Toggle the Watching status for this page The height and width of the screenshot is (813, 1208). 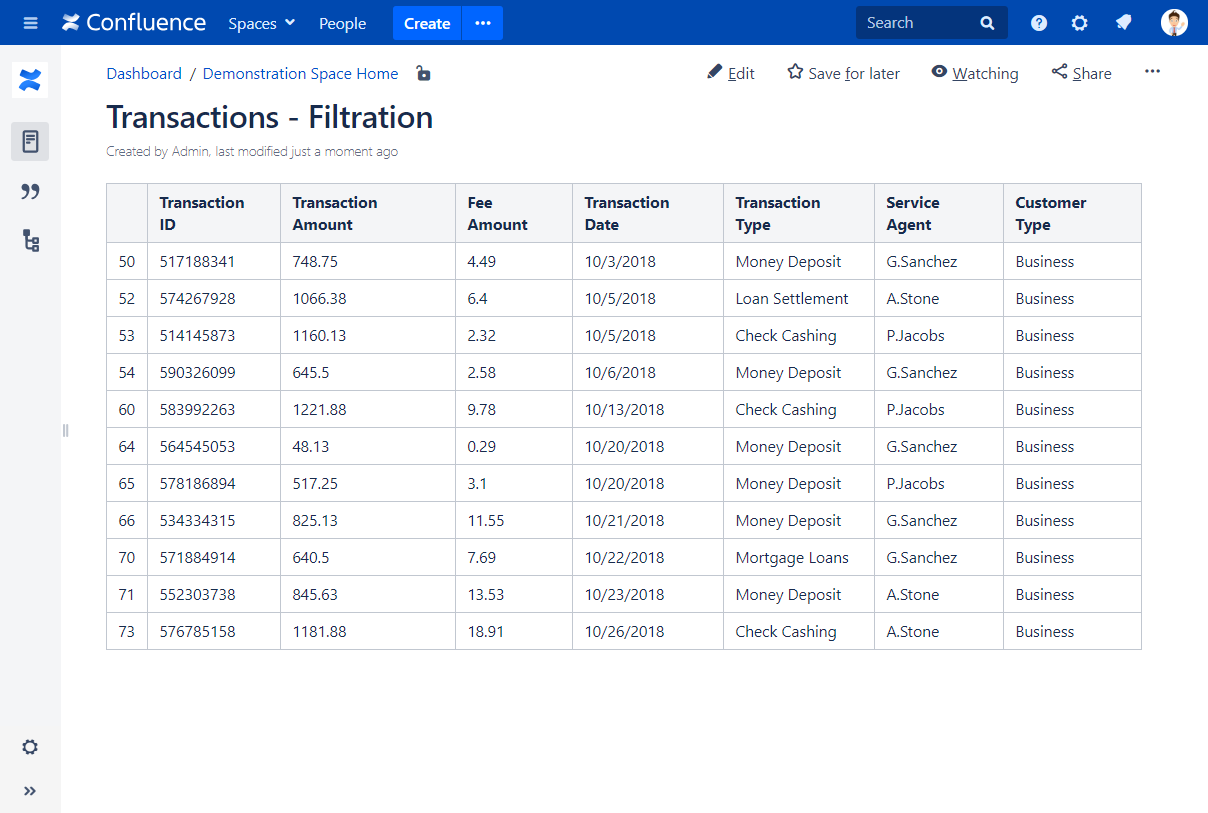pyautogui.click(x=974, y=72)
